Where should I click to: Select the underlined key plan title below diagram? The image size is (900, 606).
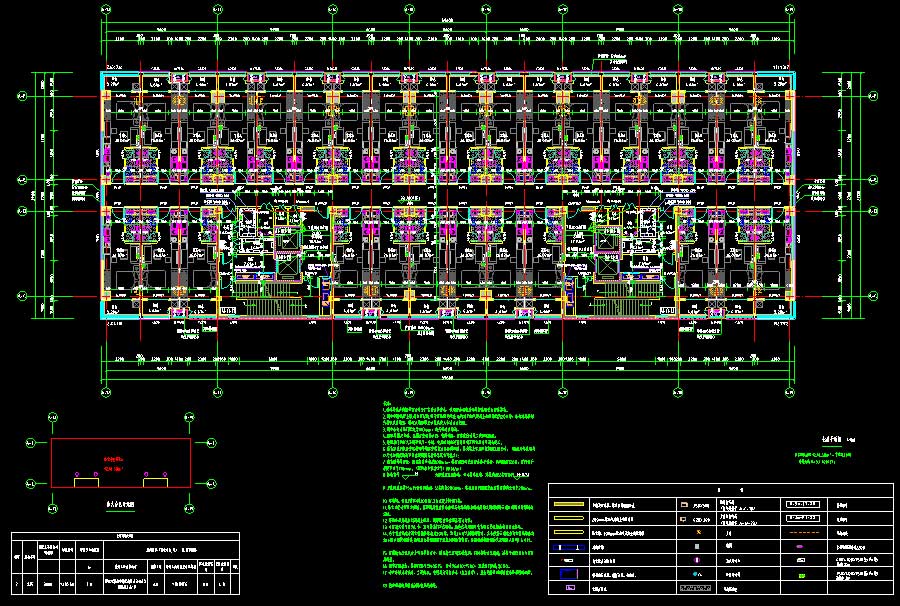(121, 505)
